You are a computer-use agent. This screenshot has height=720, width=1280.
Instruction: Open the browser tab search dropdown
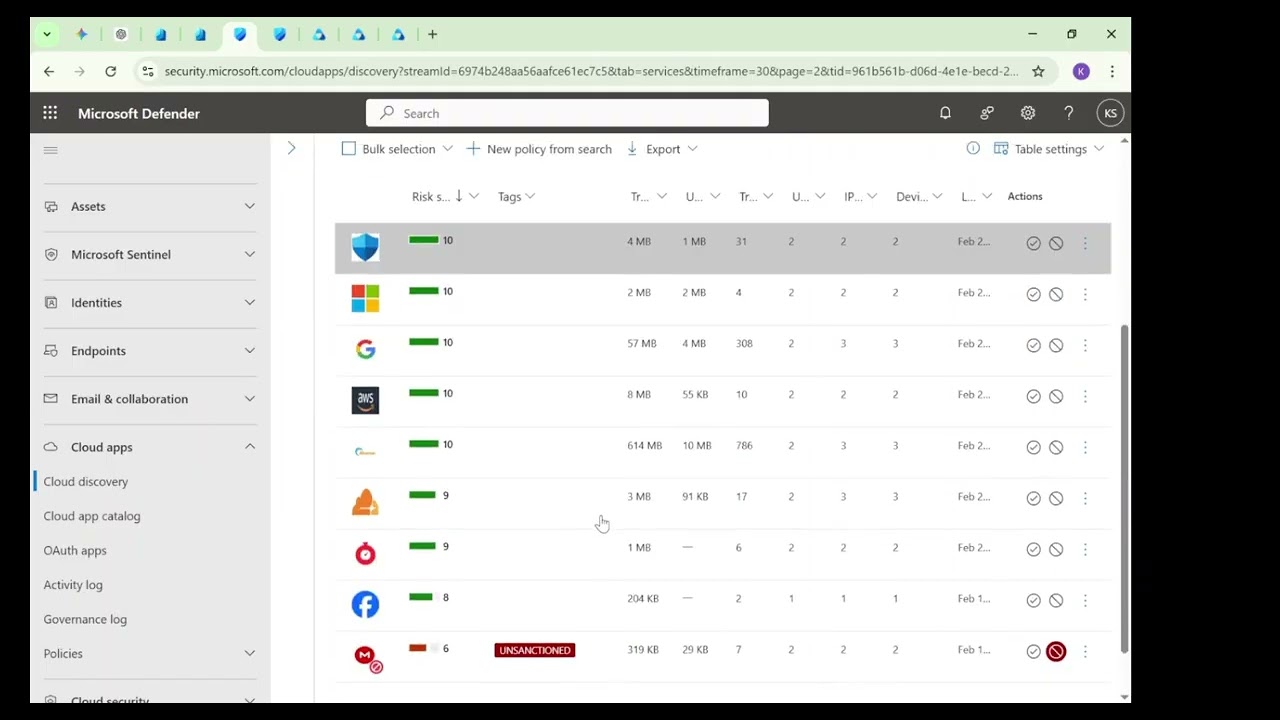pyautogui.click(x=46, y=34)
